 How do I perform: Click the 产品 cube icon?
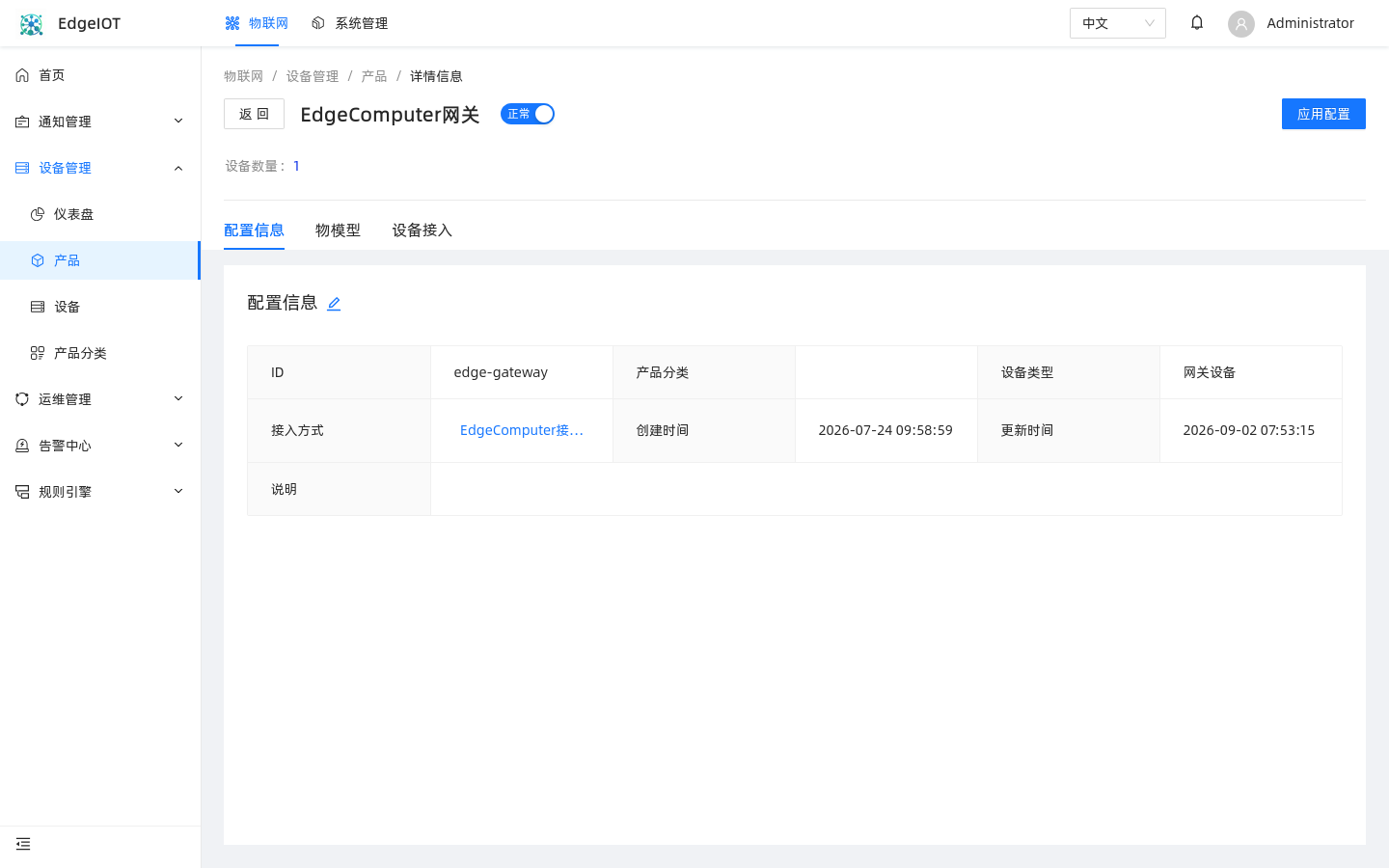(x=38, y=260)
